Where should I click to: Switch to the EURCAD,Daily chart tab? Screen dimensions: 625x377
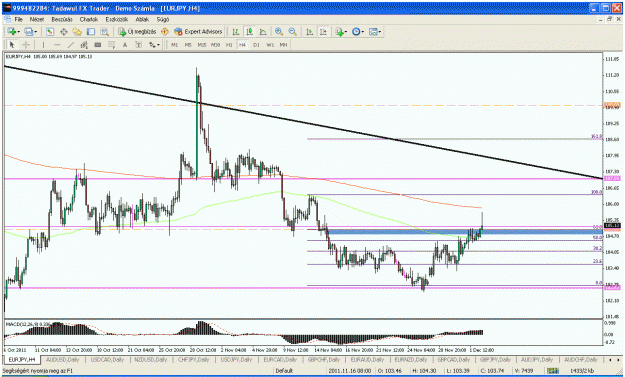click(x=279, y=359)
